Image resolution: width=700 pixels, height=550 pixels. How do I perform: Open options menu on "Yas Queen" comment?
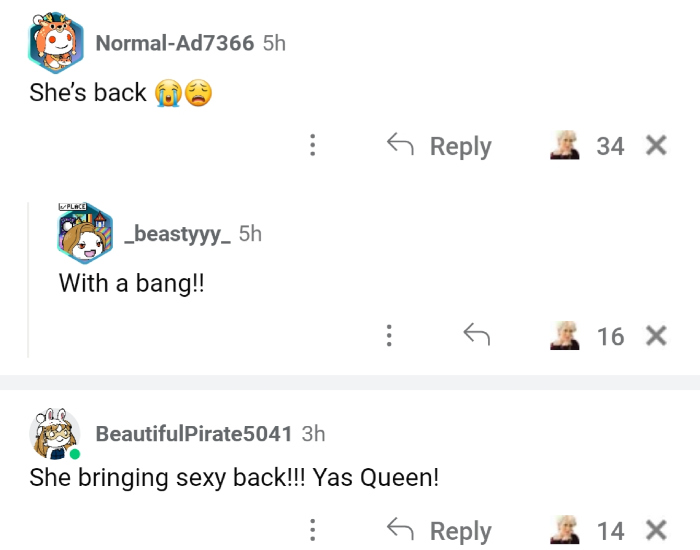(313, 530)
